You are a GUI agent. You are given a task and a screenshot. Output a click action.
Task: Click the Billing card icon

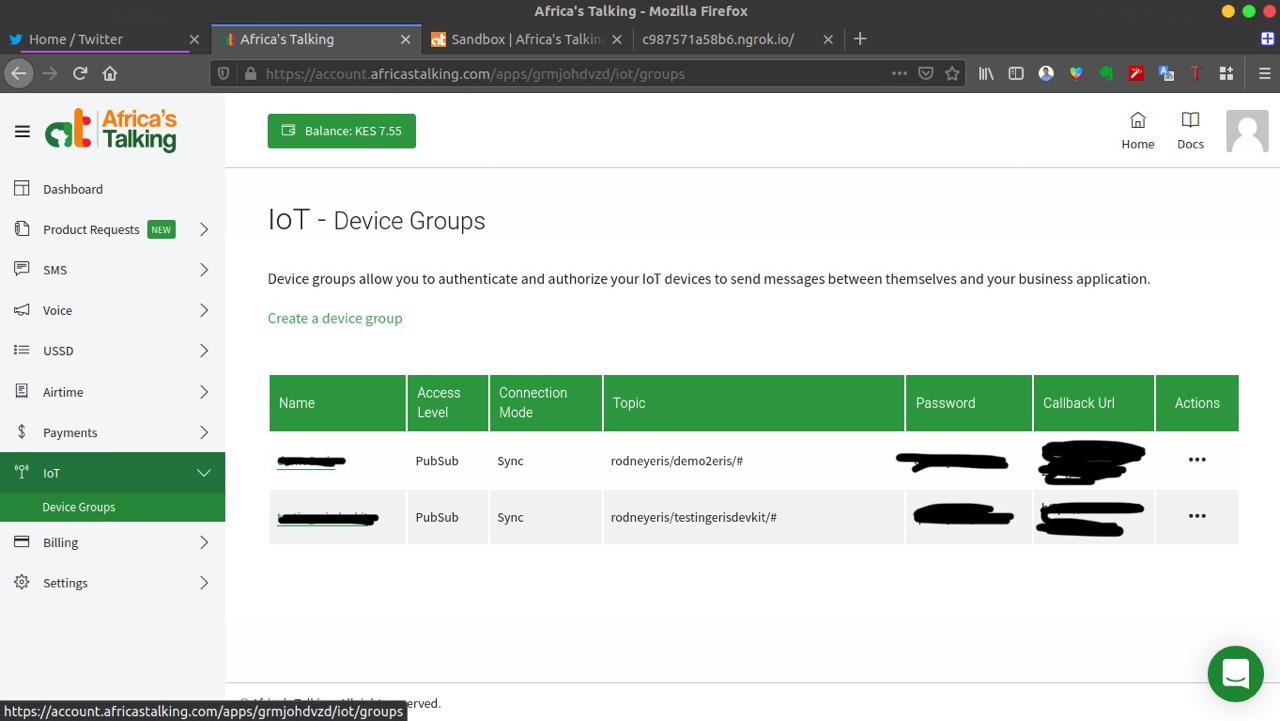click(22, 542)
